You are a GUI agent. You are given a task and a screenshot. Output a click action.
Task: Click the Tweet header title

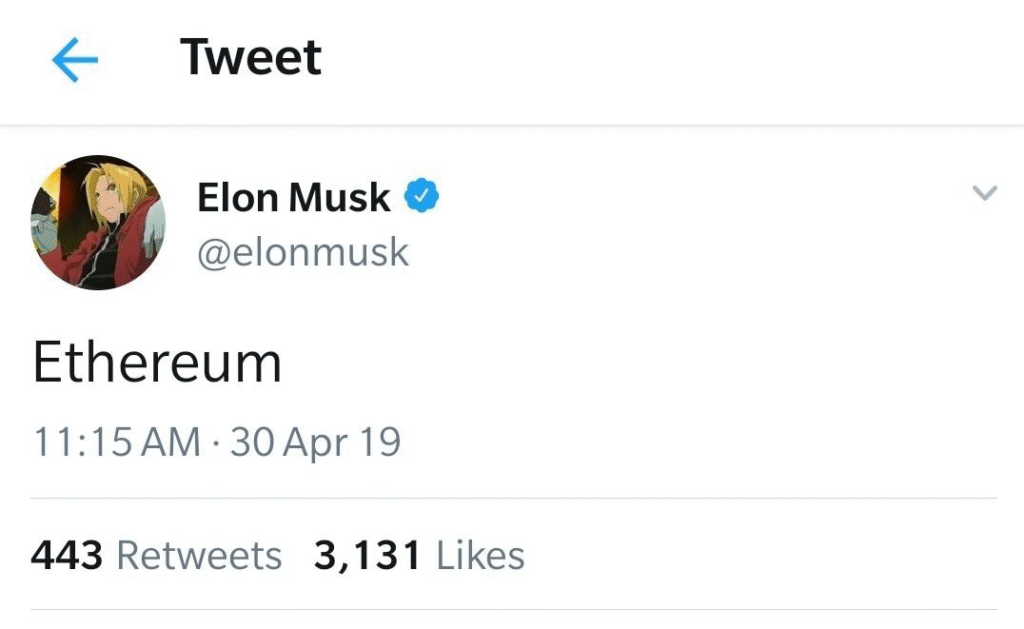(x=251, y=57)
